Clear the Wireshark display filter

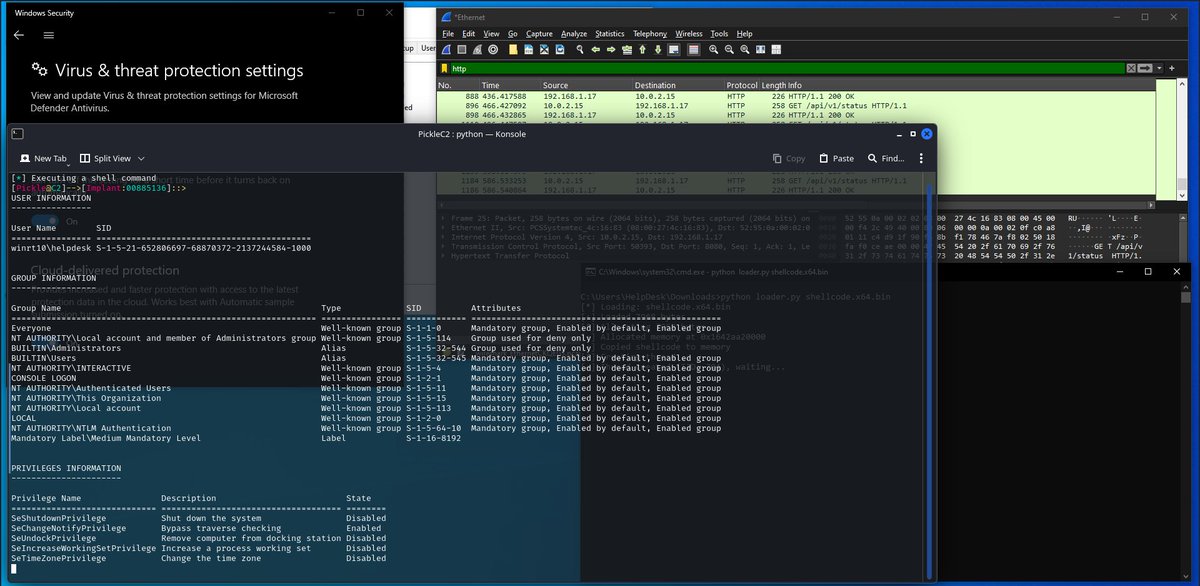[1131, 68]
